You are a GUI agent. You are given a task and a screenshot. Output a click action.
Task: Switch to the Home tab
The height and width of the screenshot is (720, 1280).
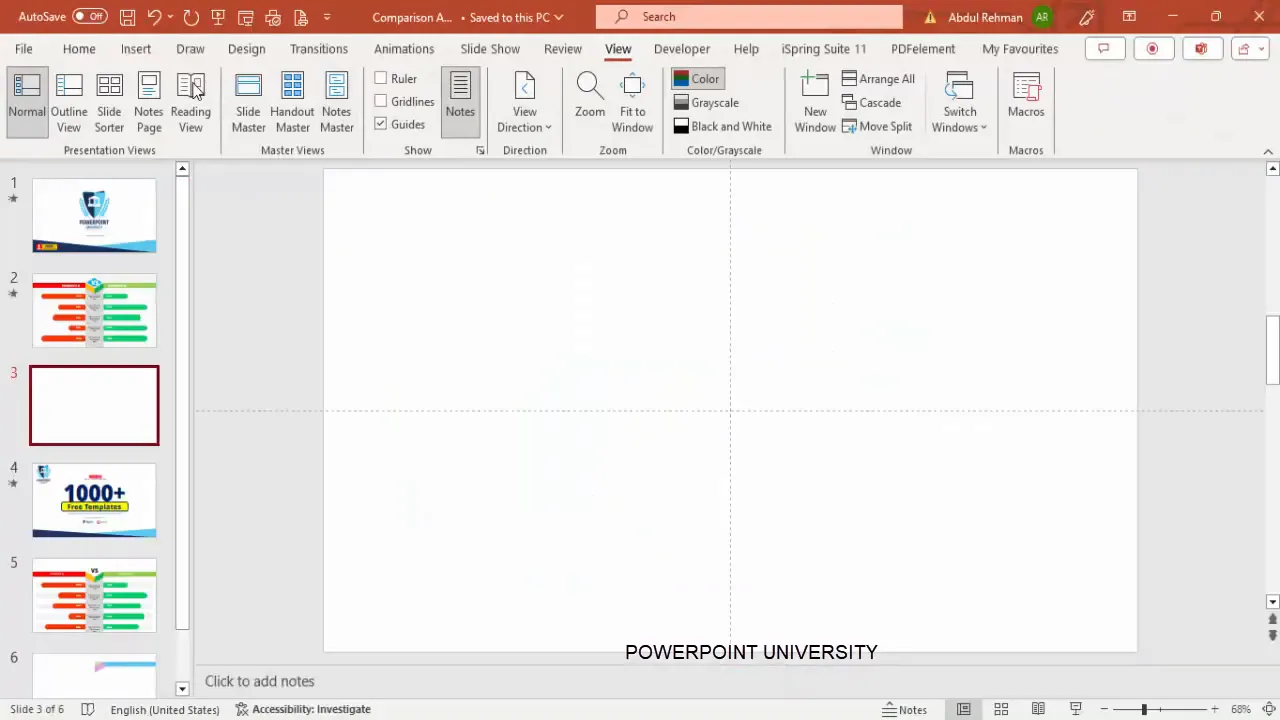pyautogui.click(x=79, y=49)
